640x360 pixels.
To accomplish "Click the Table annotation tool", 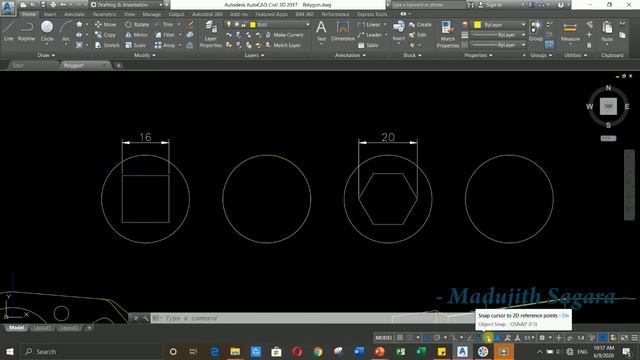I will pyautogui.click(x=368, y=45).
